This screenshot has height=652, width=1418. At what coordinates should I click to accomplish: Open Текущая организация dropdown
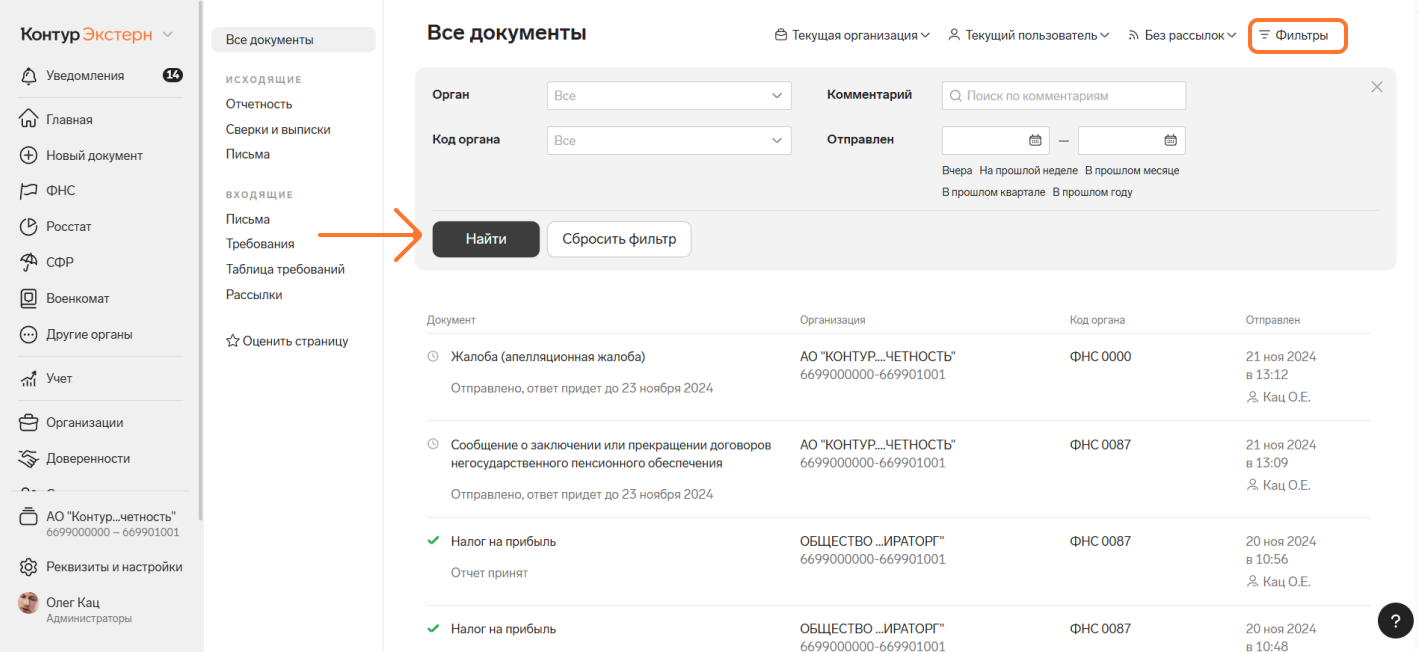click(x=852, y=36)
